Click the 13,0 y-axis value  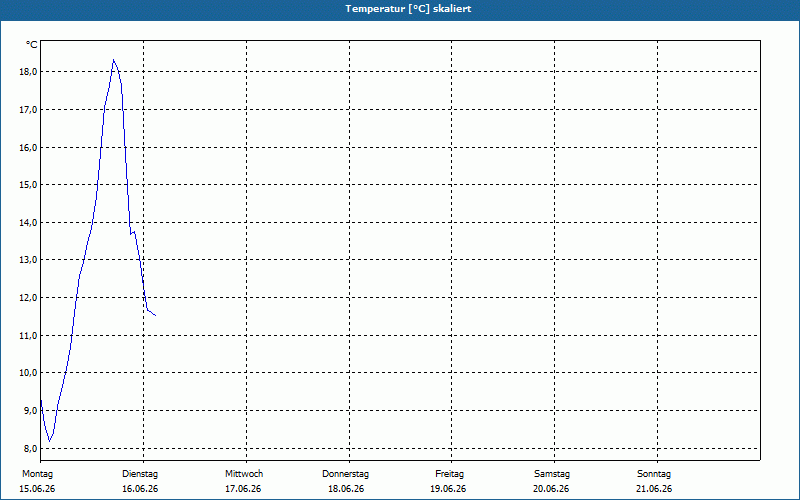(x=28, y=260)
